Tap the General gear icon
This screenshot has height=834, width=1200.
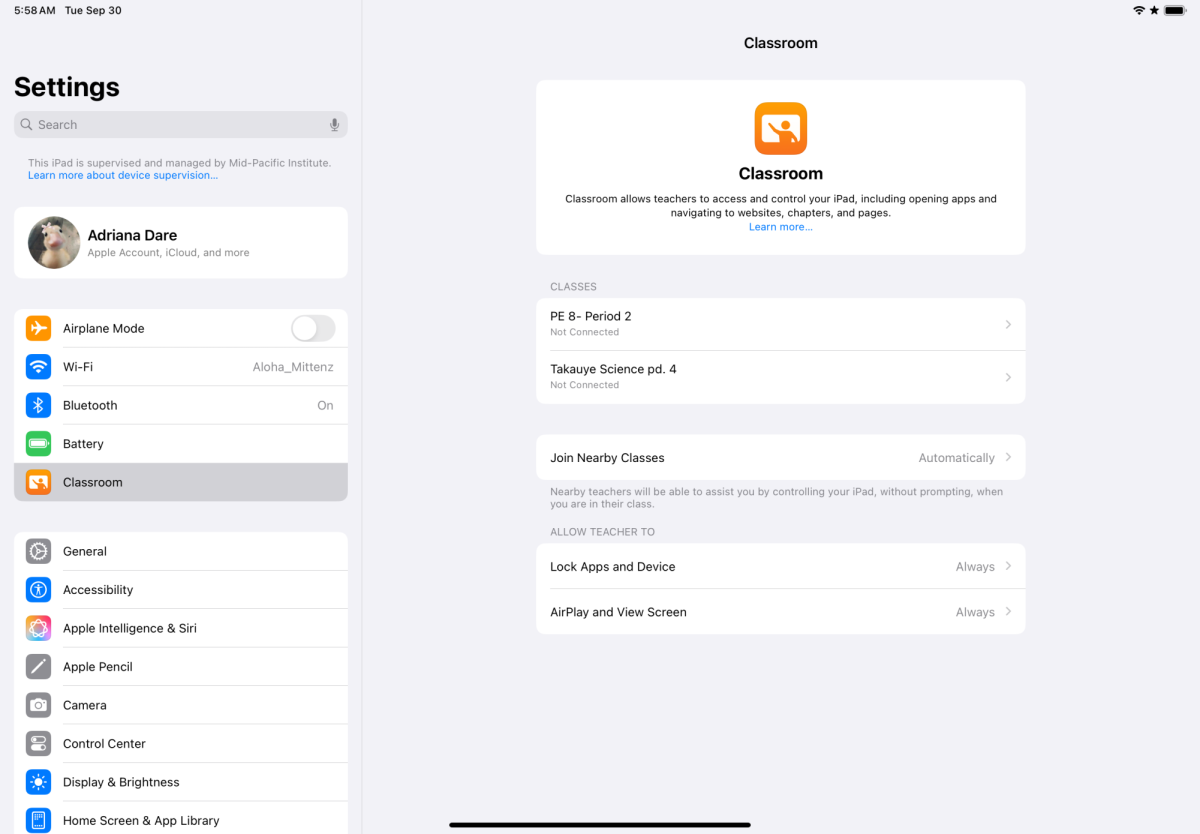(38, 551)
